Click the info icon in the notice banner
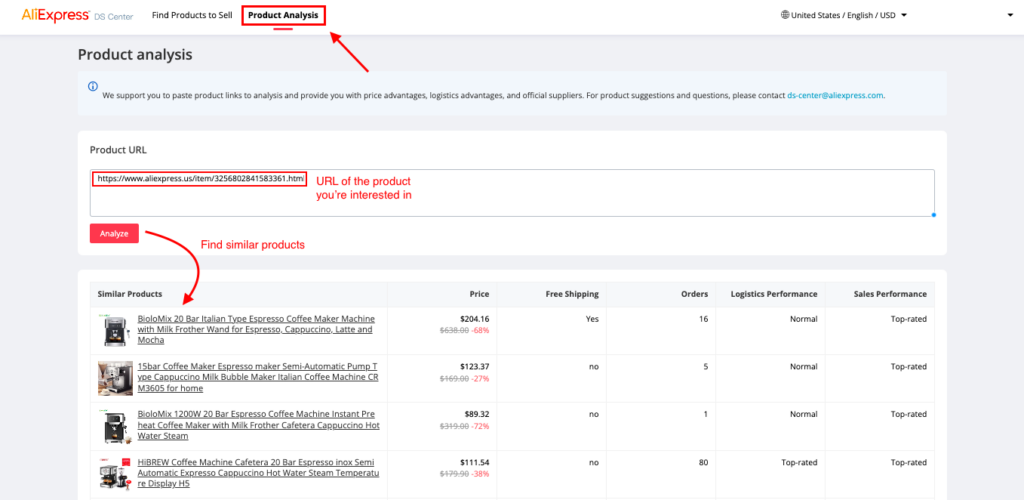The height and width of the screenshot is (500, 1024). [93, 86]
